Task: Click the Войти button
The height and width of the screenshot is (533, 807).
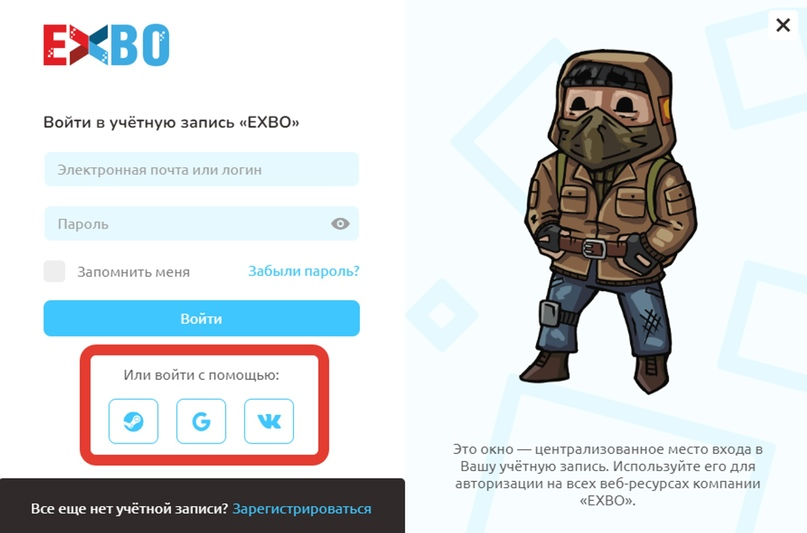Action: (201, 318)
